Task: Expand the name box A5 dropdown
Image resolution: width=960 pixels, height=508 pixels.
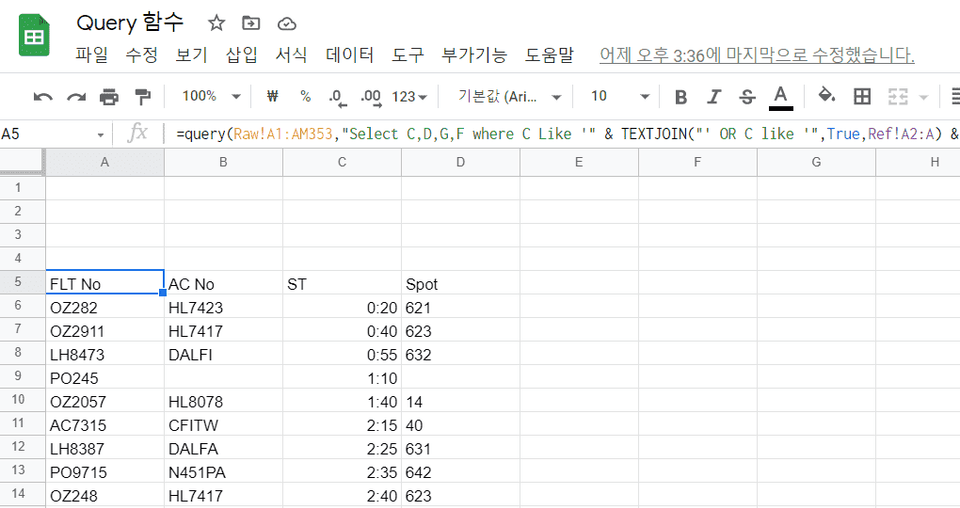Action: pos(100,135)
